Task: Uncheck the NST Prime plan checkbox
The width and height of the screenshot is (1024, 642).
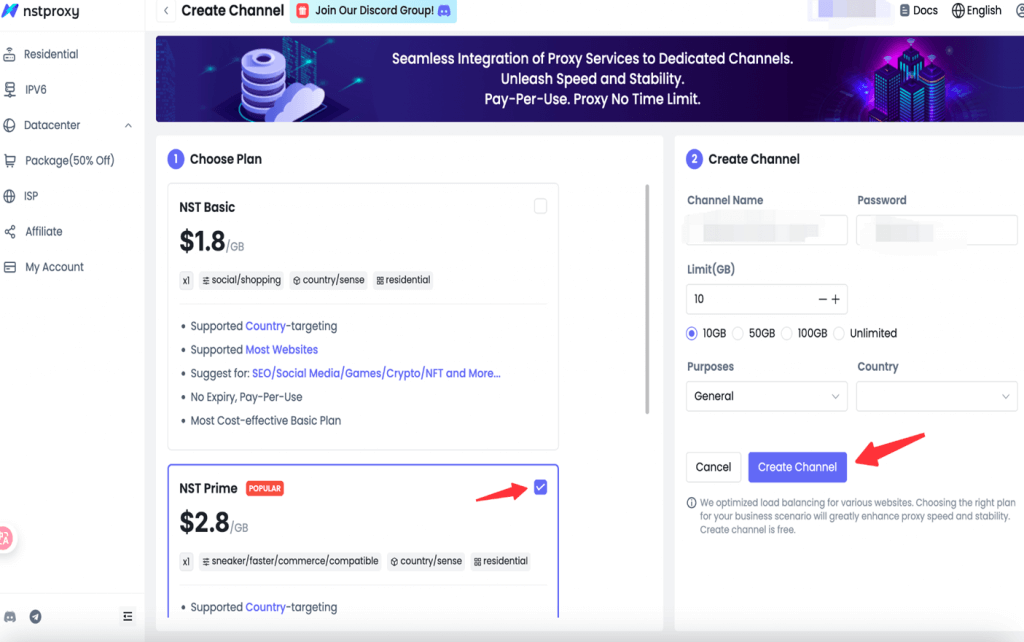Action: tap(540, 487)
